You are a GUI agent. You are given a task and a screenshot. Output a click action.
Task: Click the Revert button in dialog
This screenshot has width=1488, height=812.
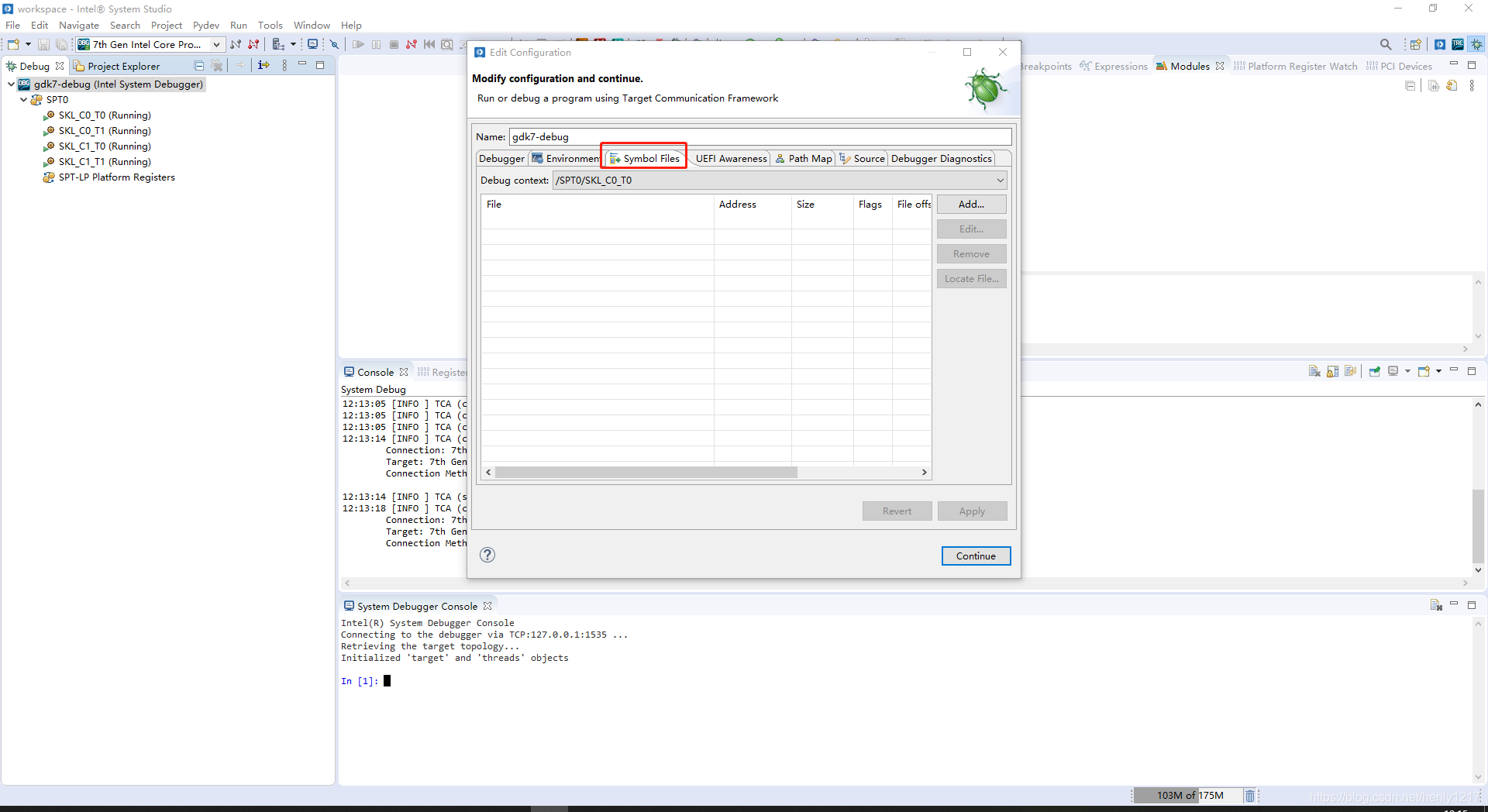click(x=897, y=511)
